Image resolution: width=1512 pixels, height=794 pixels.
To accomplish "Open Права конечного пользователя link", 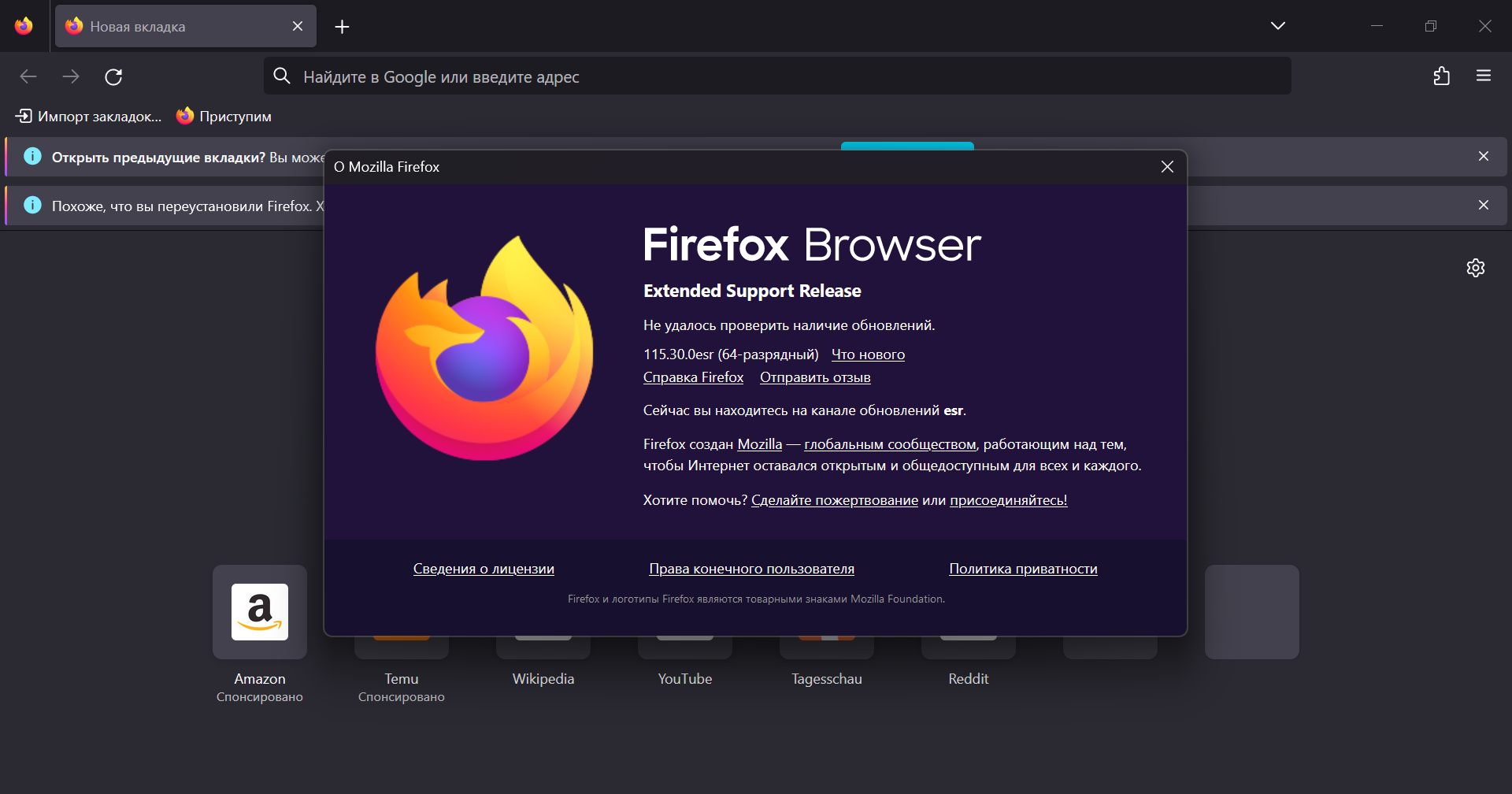I will (751, 569).
